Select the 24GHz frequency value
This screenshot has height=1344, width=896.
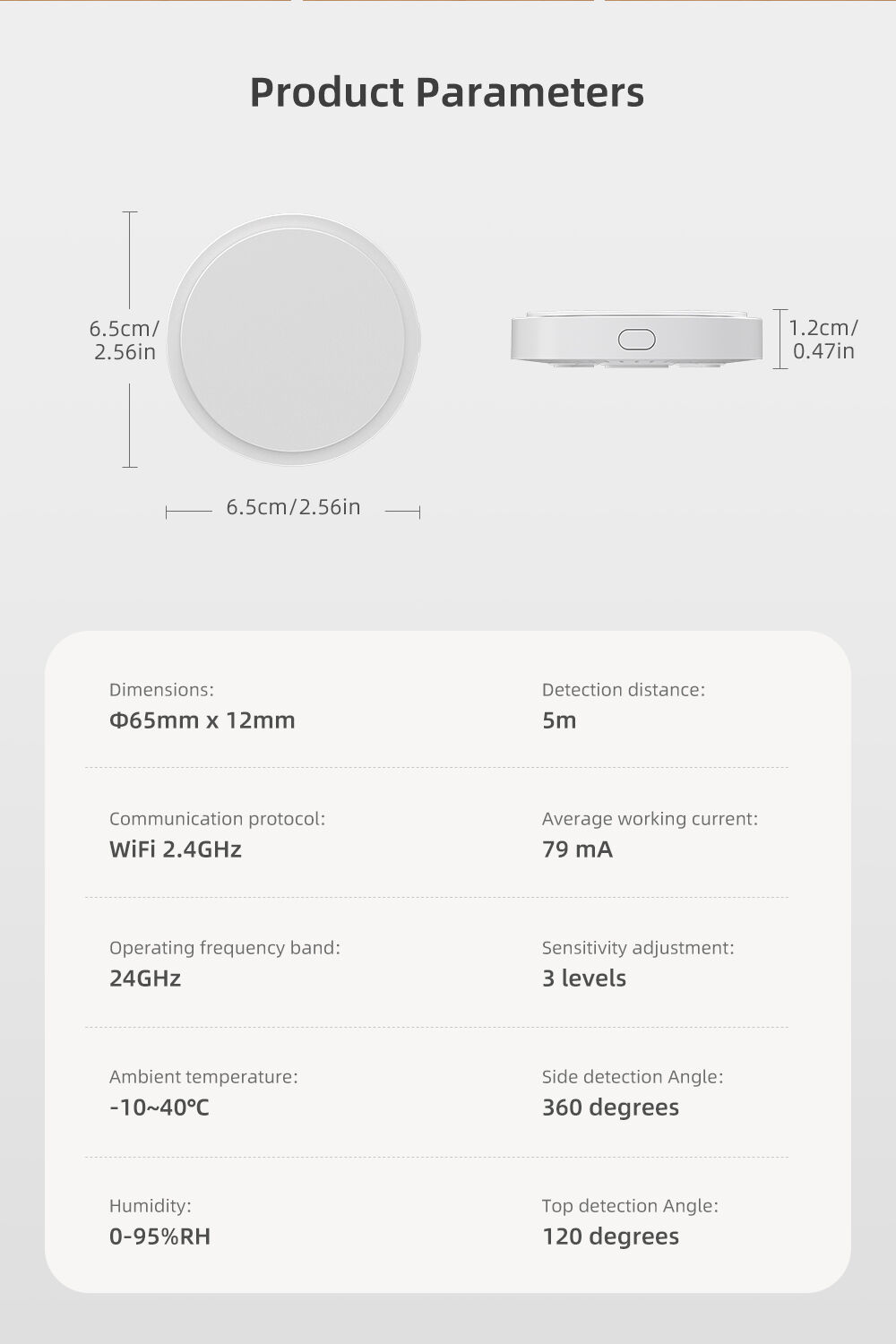click(x=145, y=978)
